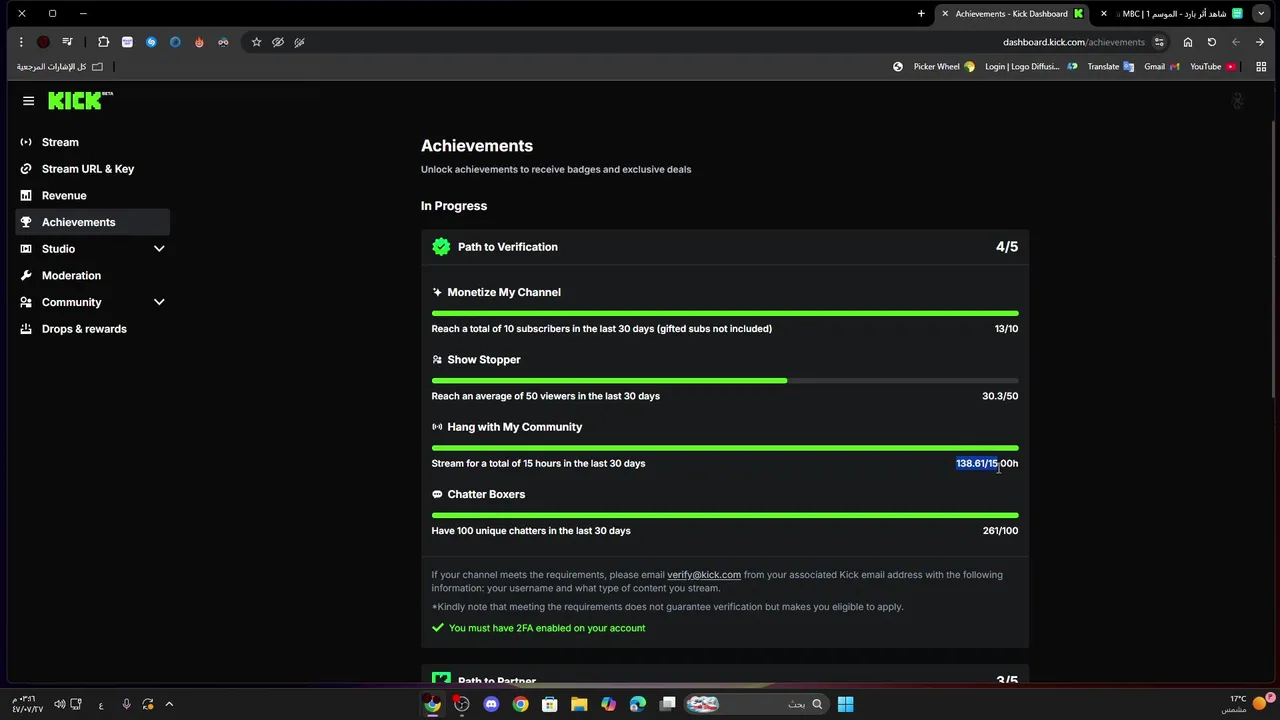1280x720 pixels.
Task: Open the Login | Logo Diffusion bookmark
Action: pos(1030,67)
